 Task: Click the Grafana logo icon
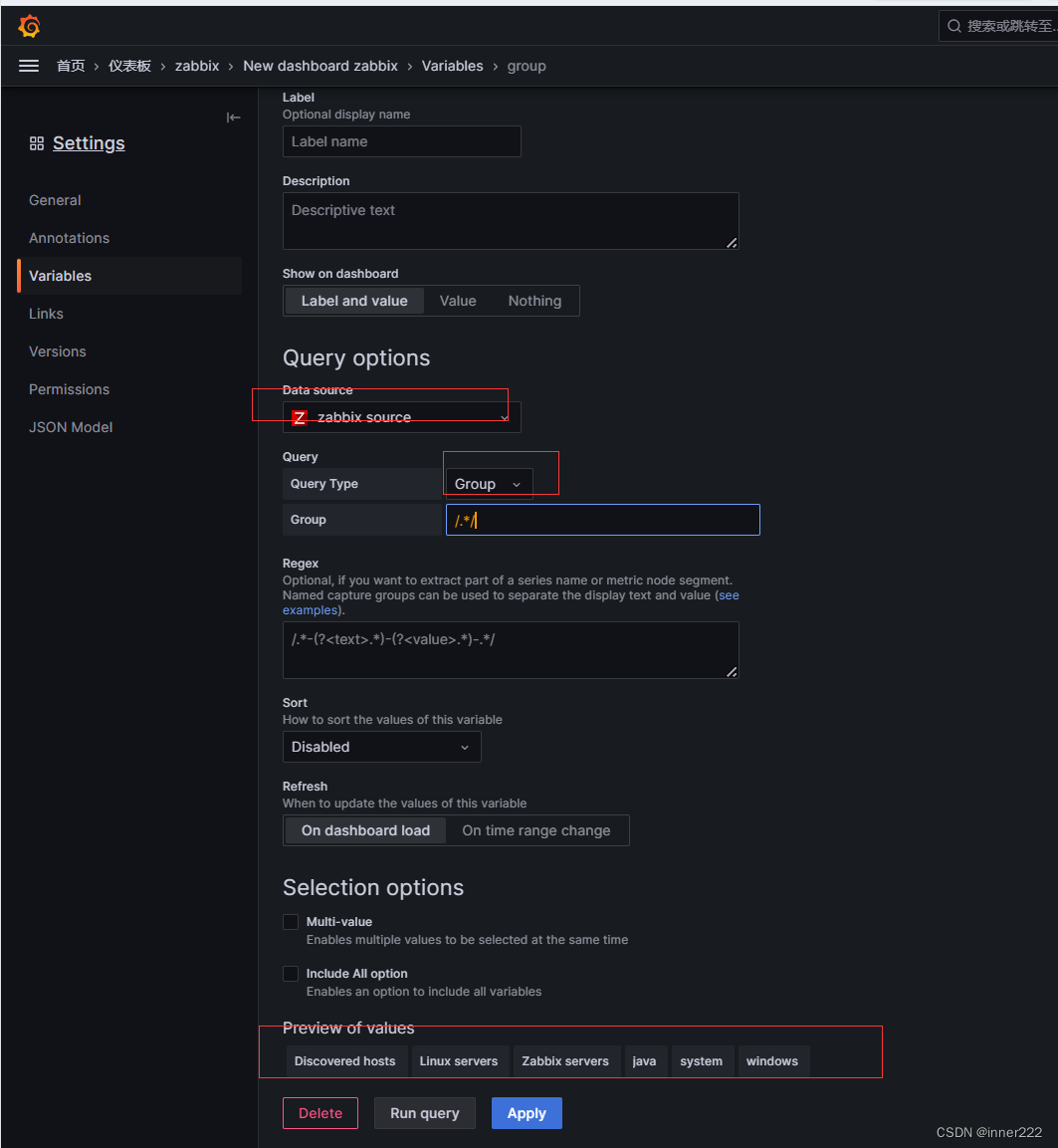[x=29, y=27]
